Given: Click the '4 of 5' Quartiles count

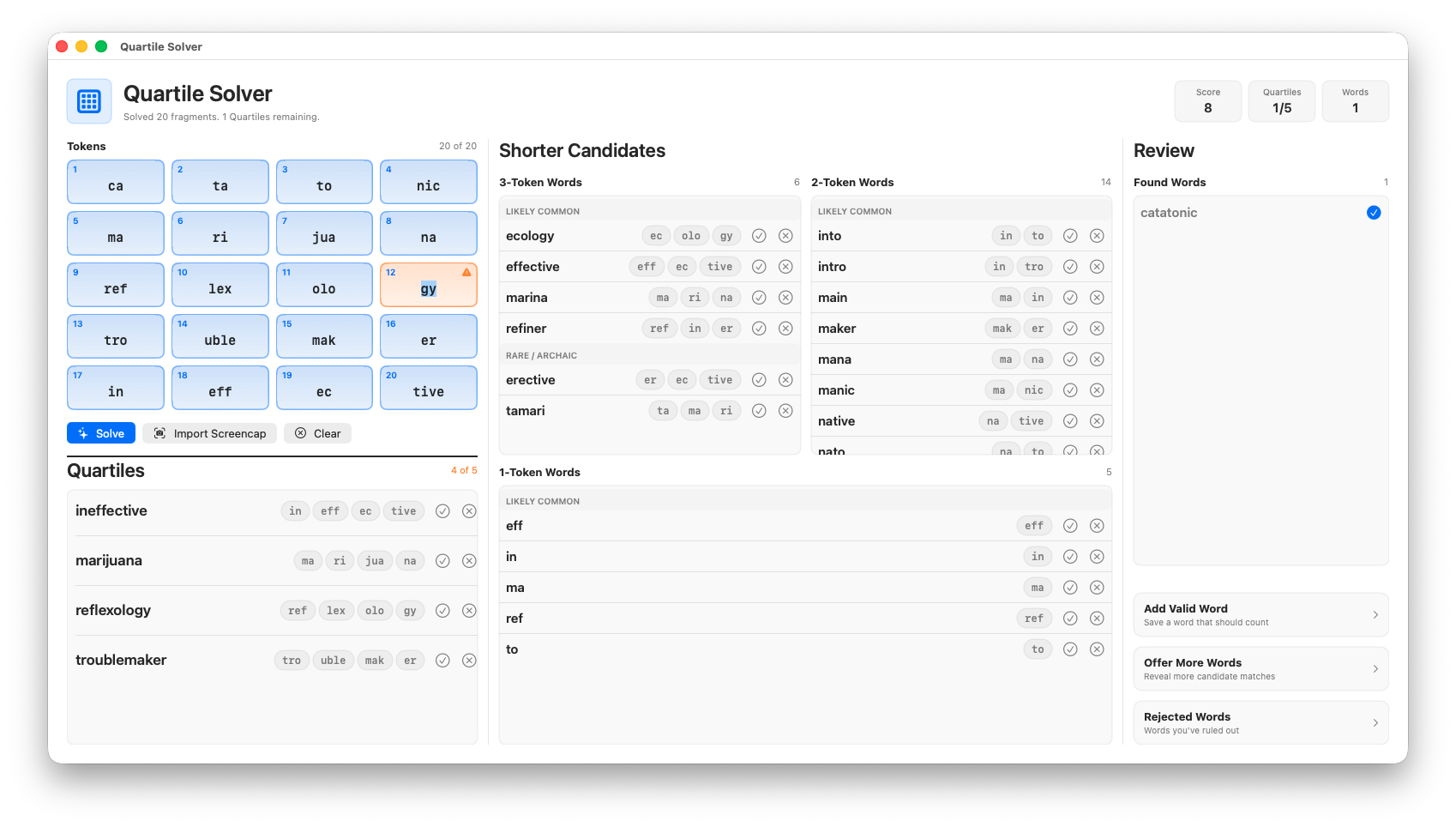Looking at the screenshot, I should pyautogui.click(x=464, y=470).
